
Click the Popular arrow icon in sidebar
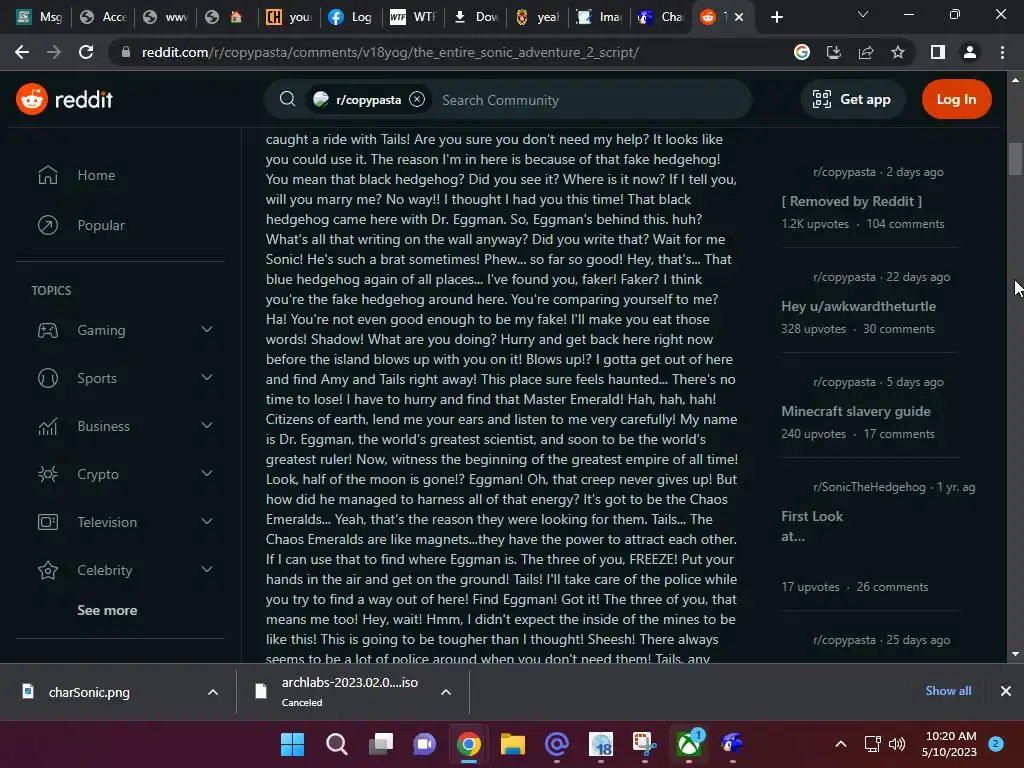48,225
